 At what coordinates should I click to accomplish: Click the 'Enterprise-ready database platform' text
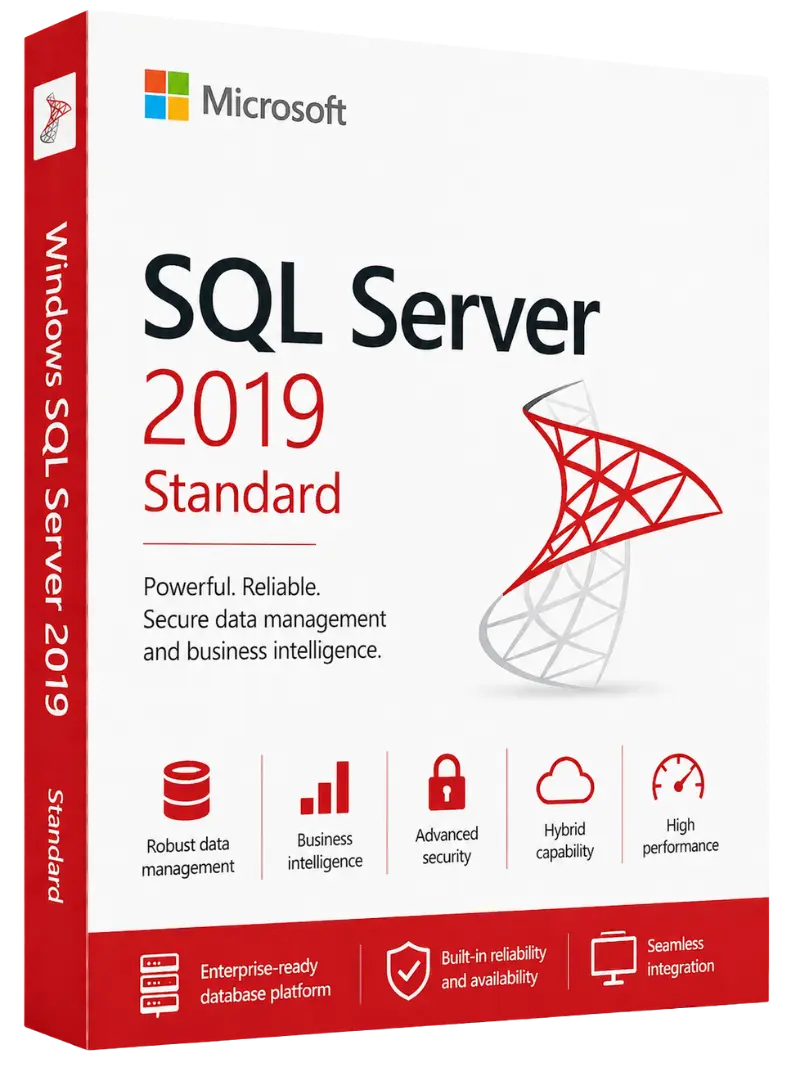click(x=265, y=982)
